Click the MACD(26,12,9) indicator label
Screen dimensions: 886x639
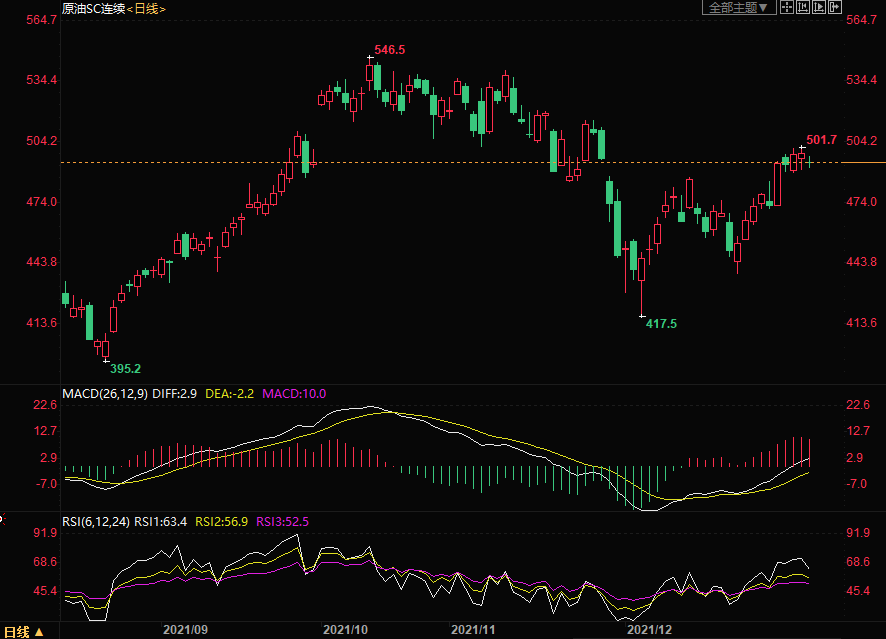[105, 394]
